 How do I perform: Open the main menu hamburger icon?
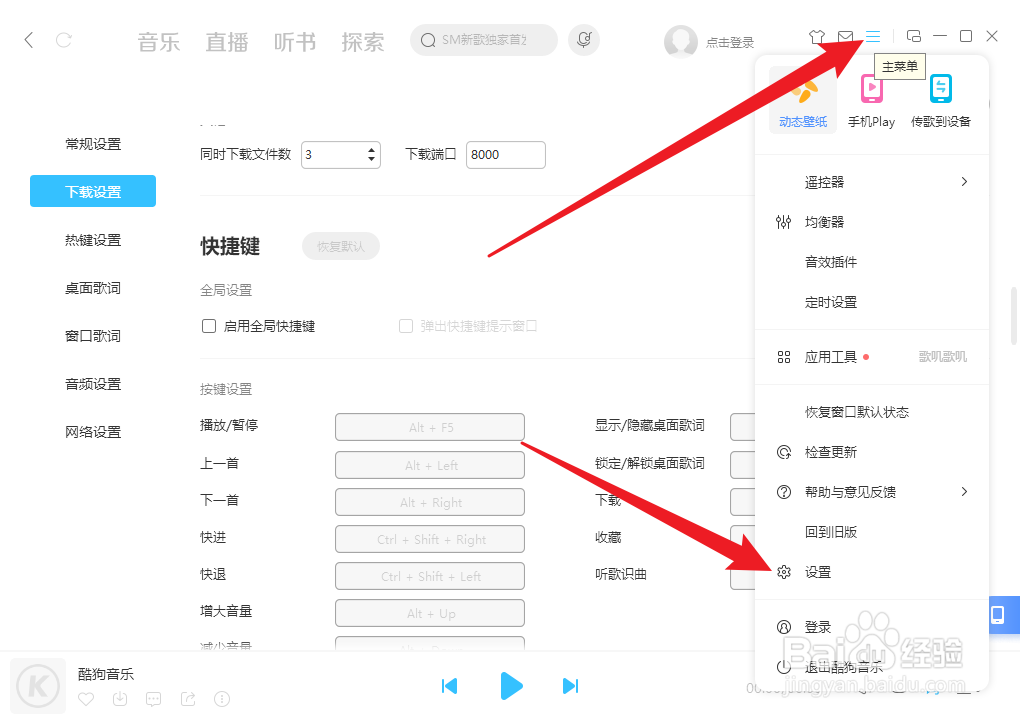873,36
